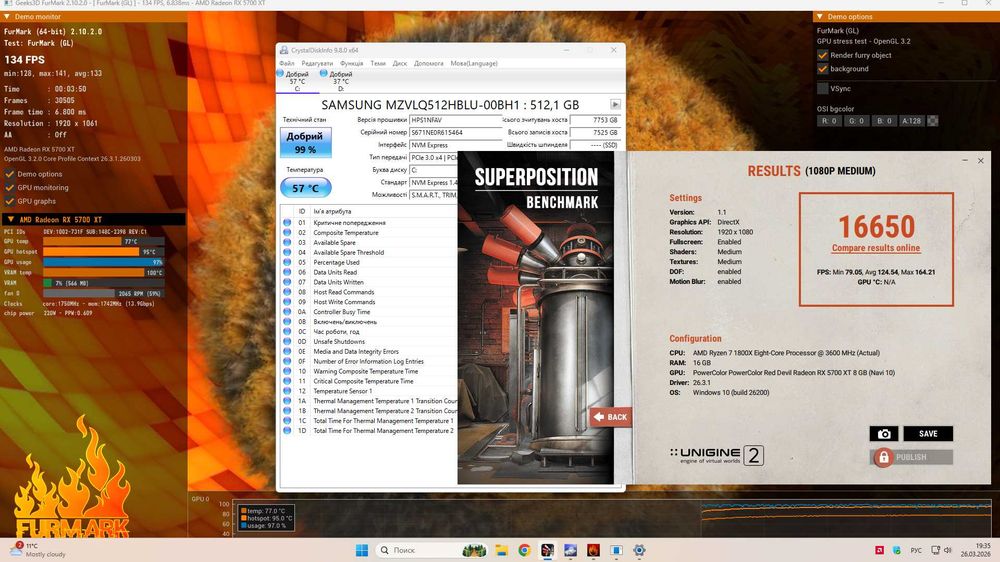1000x562 pixels.
Task: Open Google Chrome from taskbar
Action: [524, 550]
